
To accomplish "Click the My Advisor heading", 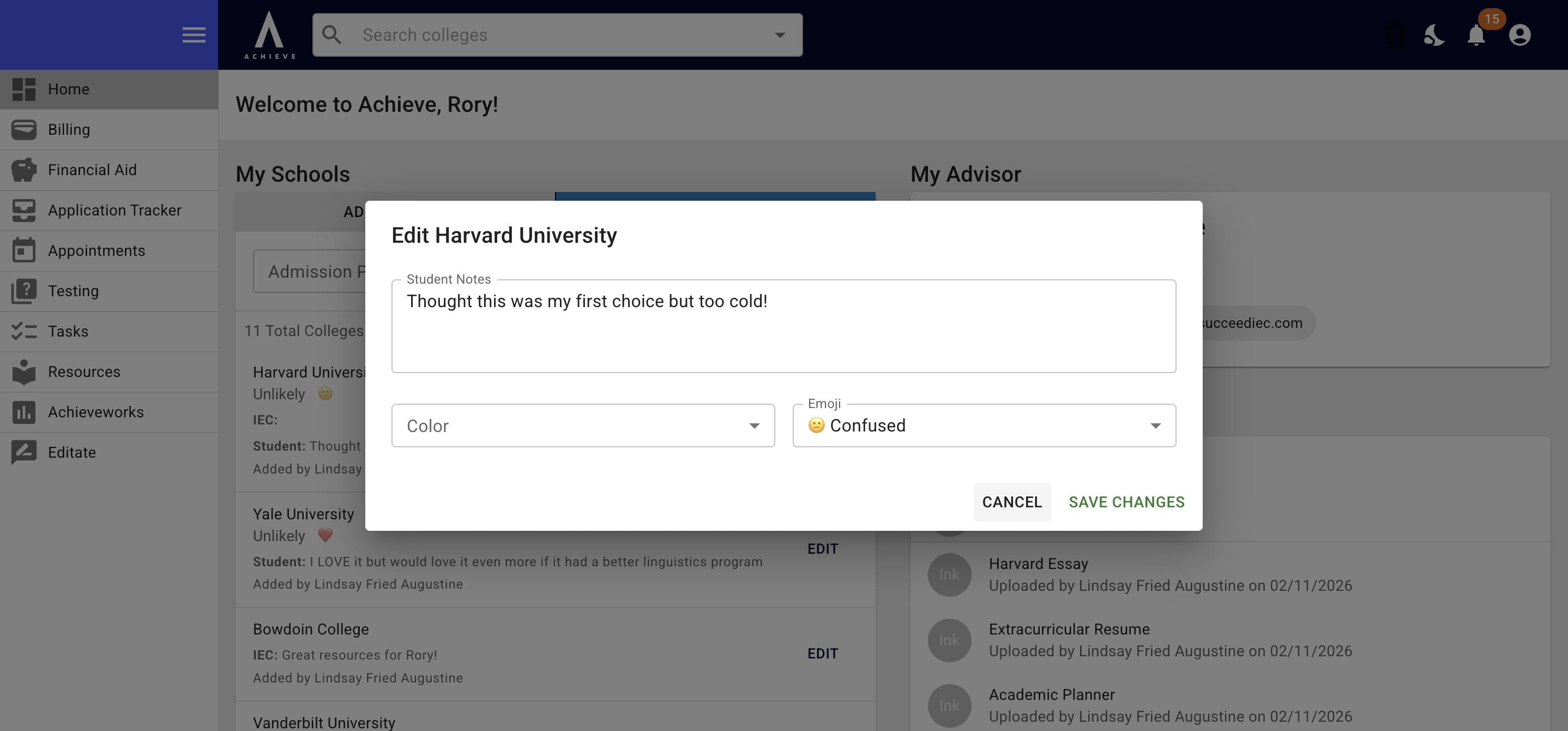I will click(x=966, y=174).
